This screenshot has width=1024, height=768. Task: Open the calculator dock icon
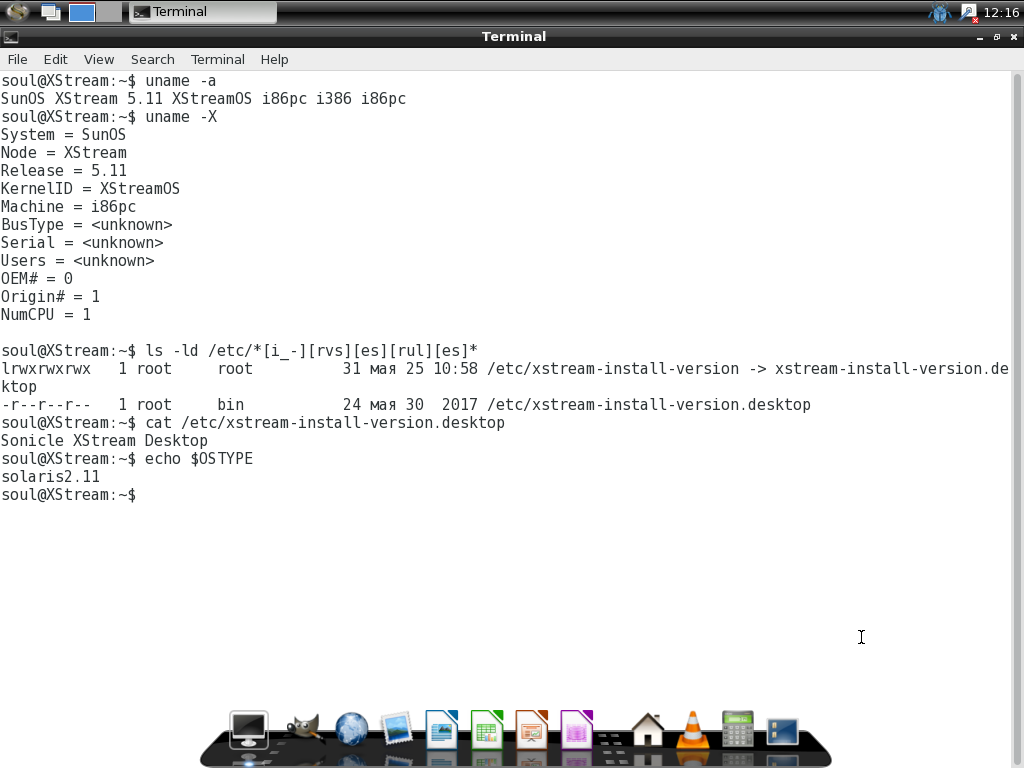738,729
